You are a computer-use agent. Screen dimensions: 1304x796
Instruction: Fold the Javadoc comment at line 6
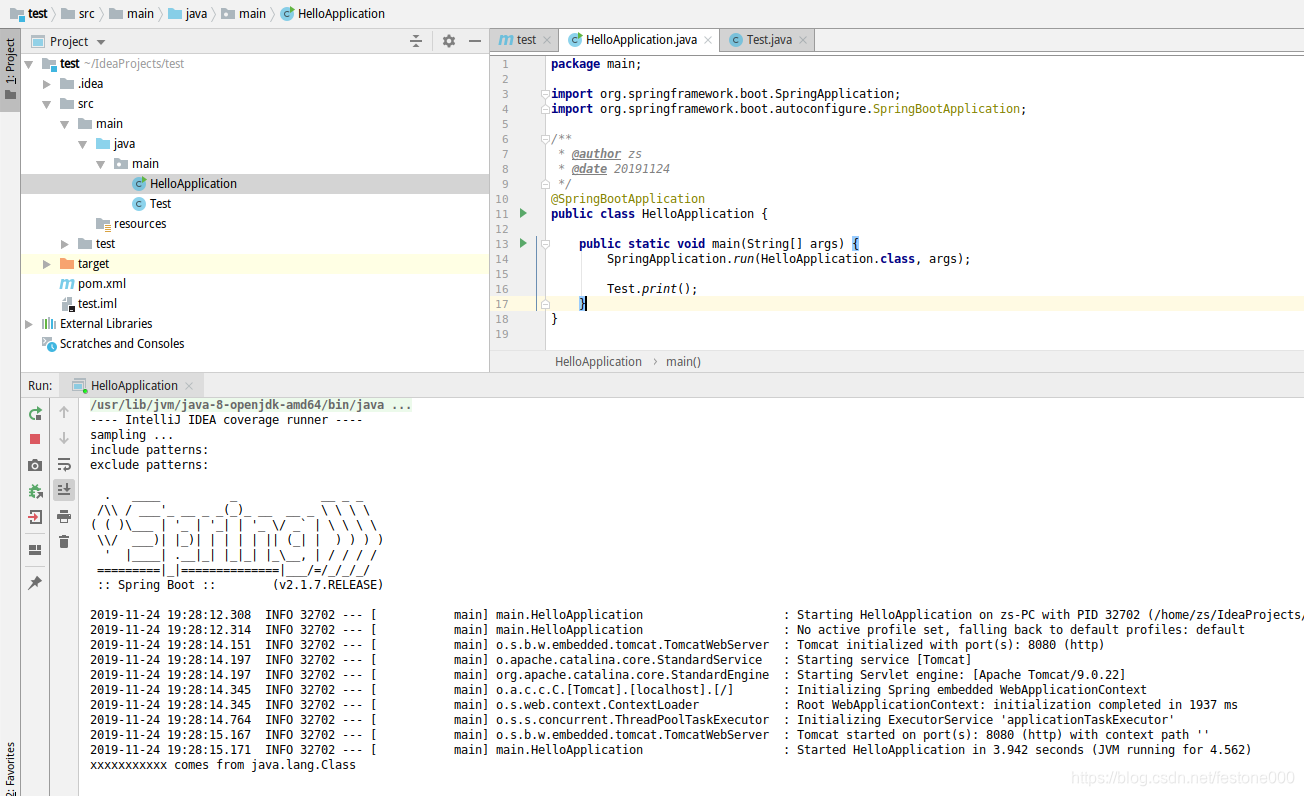pyautogui.click(x=545, y=139)
